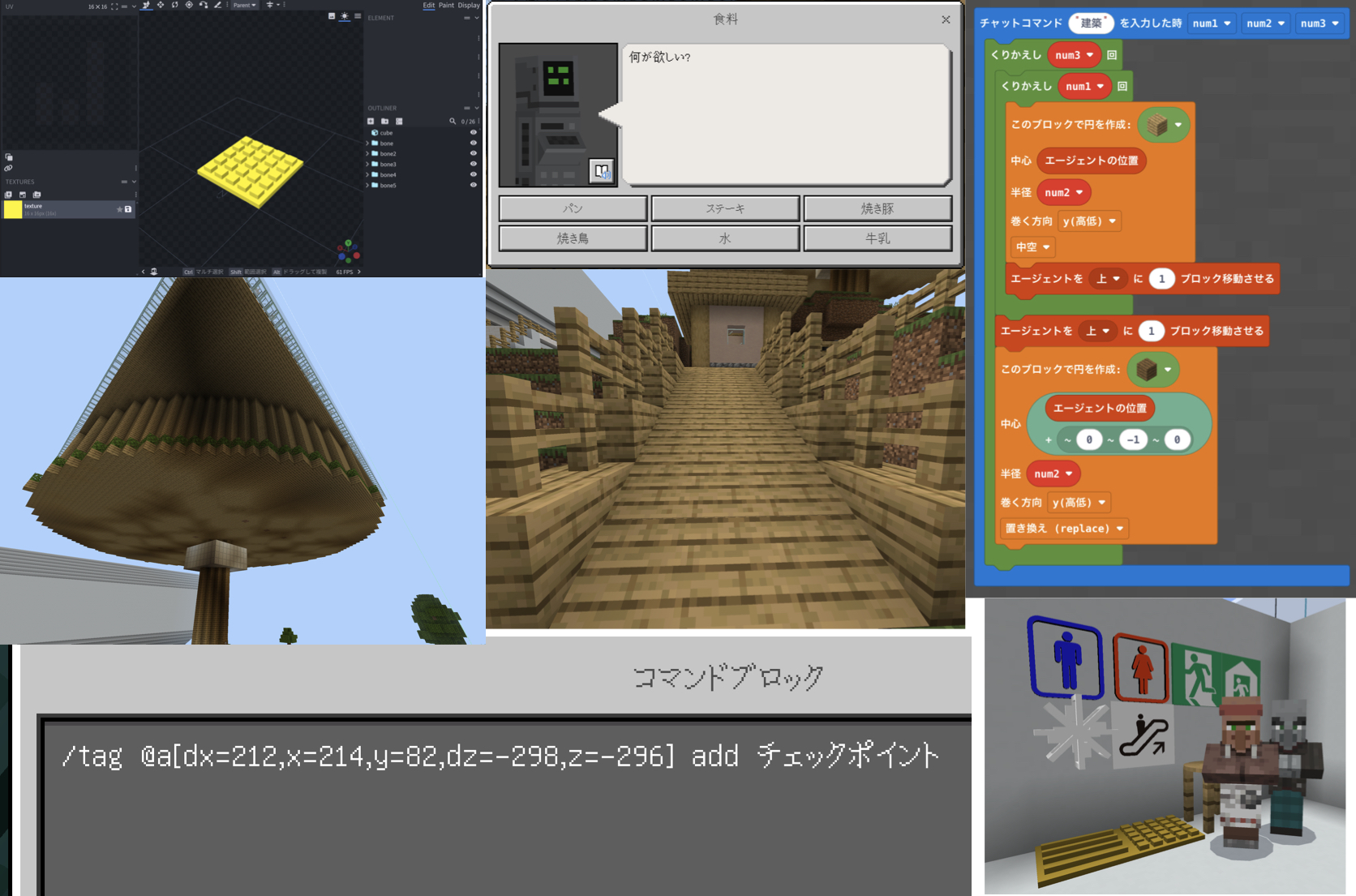Select the Vertex Snap tool in Blockbench
Image resolution: width=1356 pixels, height=896 pixels.
pos(204,5)
